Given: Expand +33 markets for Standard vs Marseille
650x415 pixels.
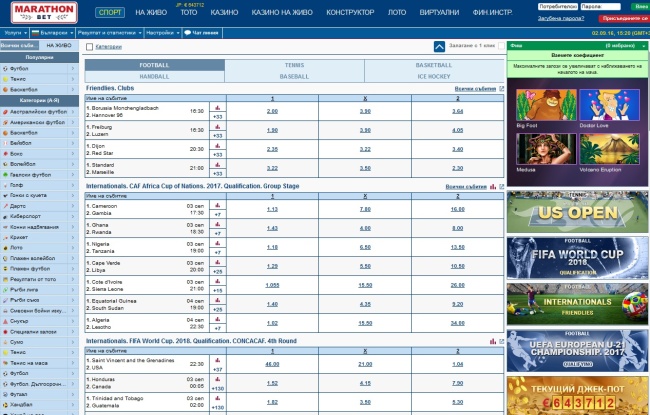Looking at the screenshot, I should pos(218,174).
